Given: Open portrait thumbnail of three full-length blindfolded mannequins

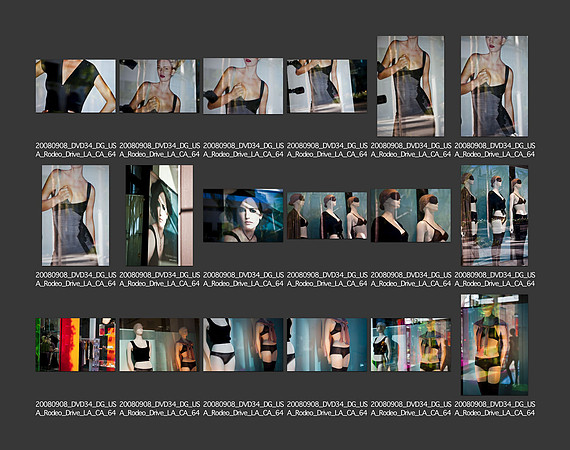Looking at the screenshot, I should point(494,216).
